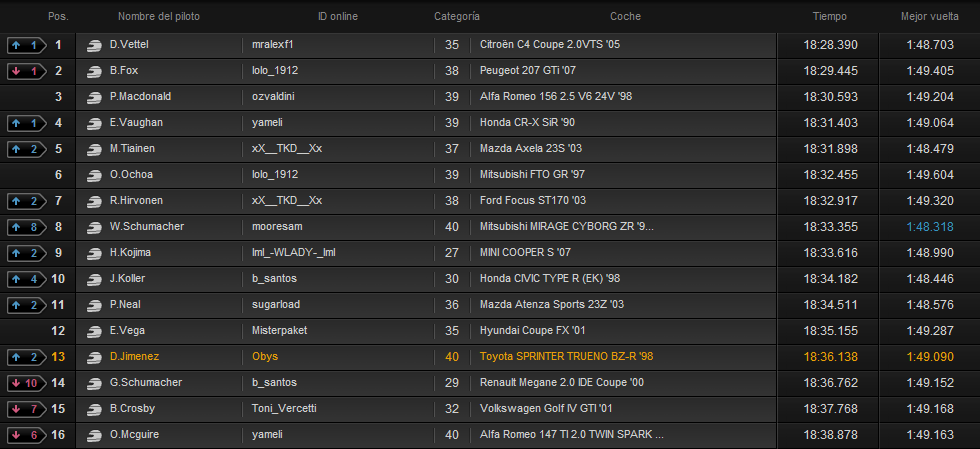The image size is (980, 449).
Task: Click the helmet icon beside E.Vaughan
Action: (94, 123)
